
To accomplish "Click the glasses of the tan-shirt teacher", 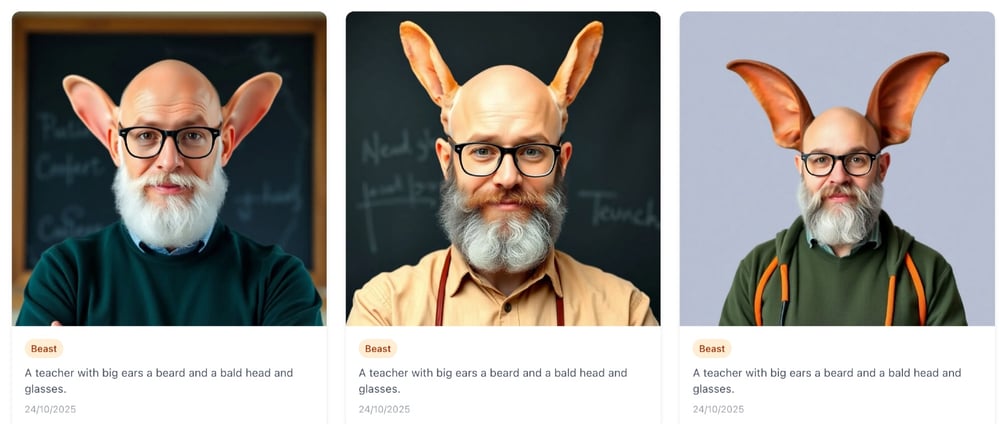I will click(x=506, y=158).
